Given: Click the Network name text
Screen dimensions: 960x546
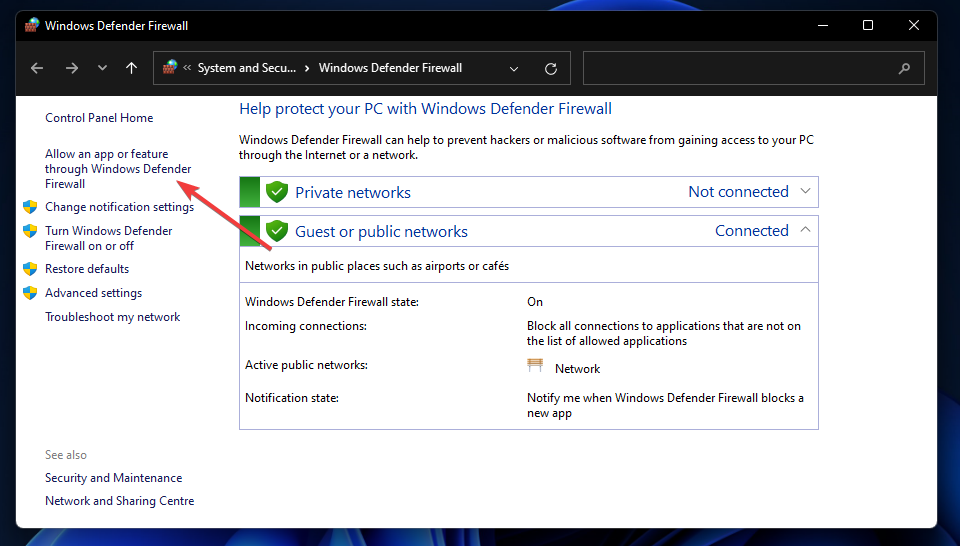Looking at the screenshot, I should (577, 368).
